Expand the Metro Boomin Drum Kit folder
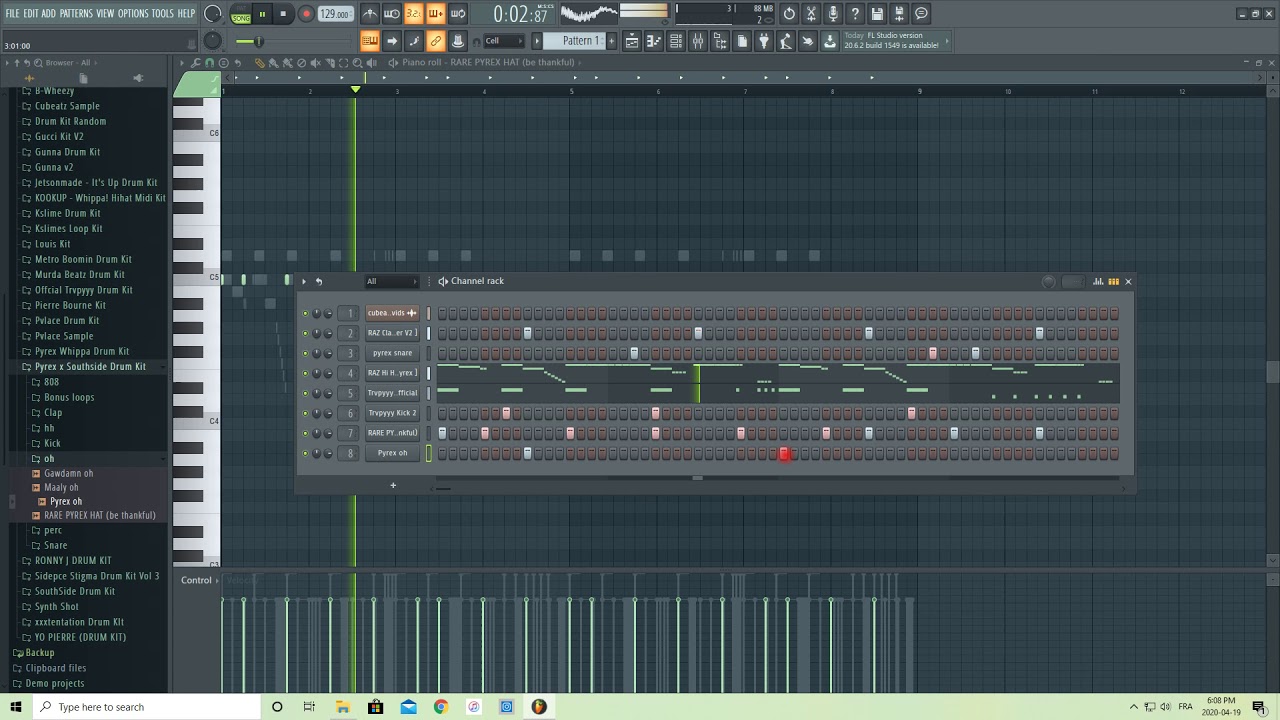This screenshot has height=720, width=1280. [x=83, y=259]
